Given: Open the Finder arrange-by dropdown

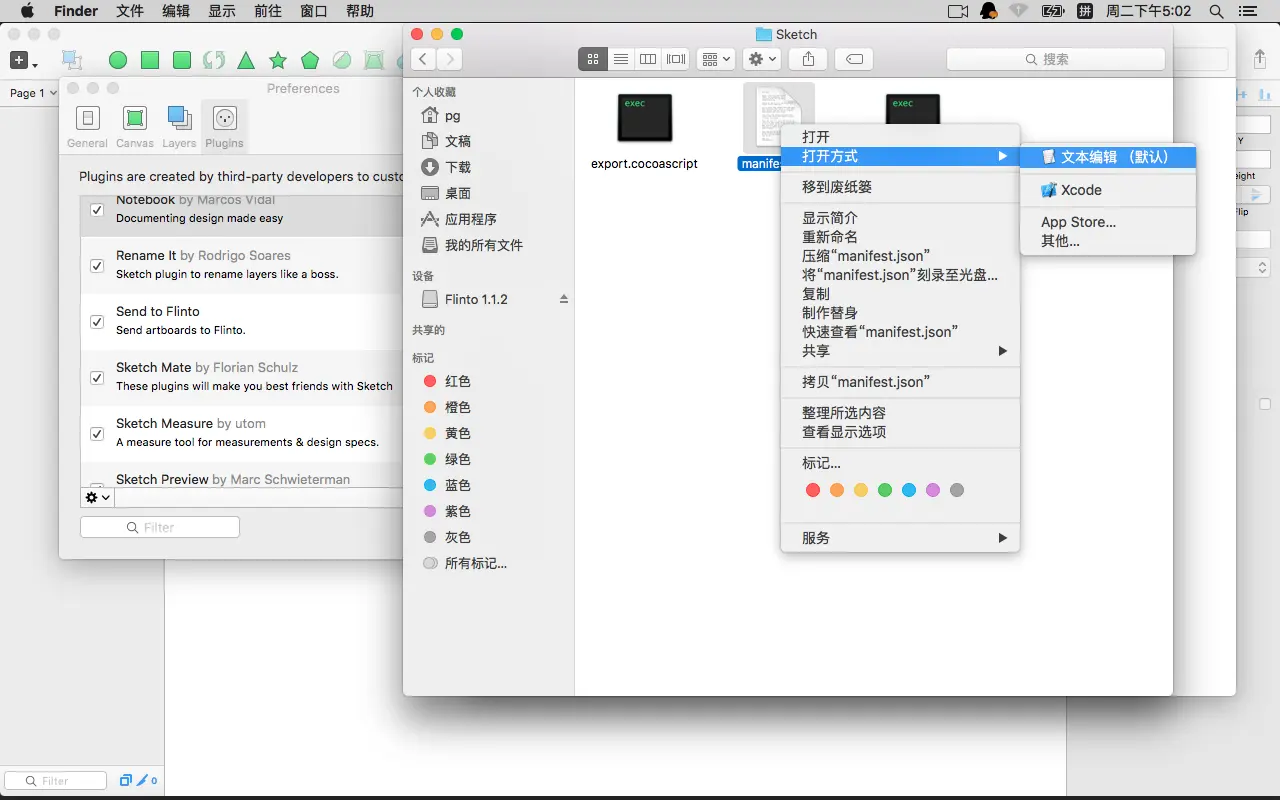Looking at the screenshot, I should click(716, 59).
